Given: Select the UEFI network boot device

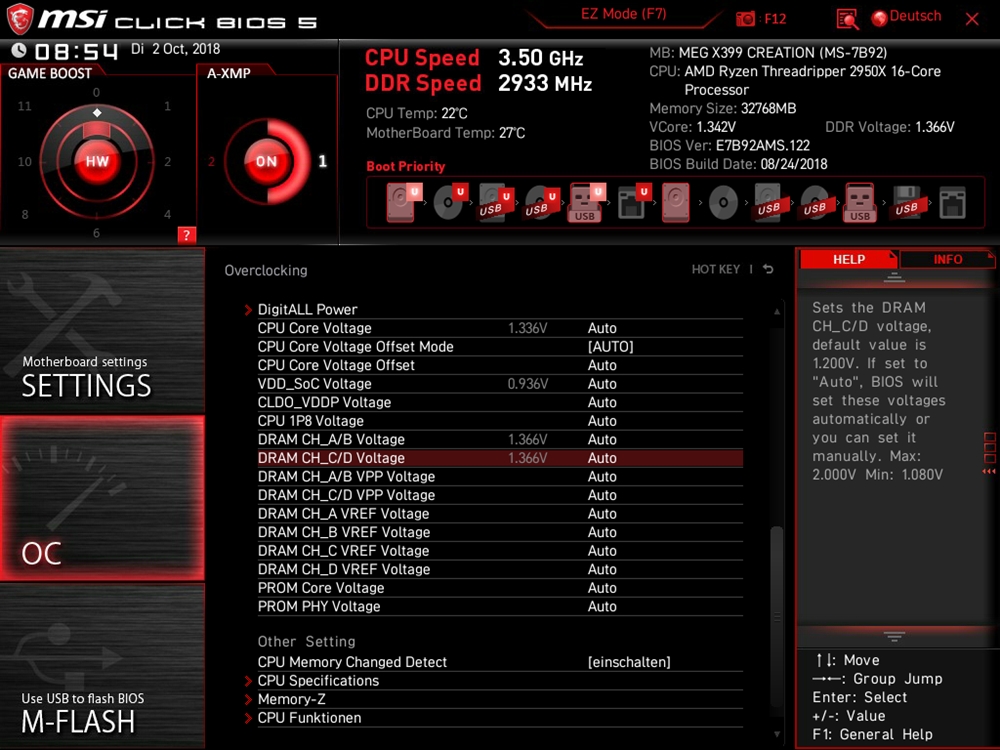Looking at the screenshot, I should coord(633,202).
